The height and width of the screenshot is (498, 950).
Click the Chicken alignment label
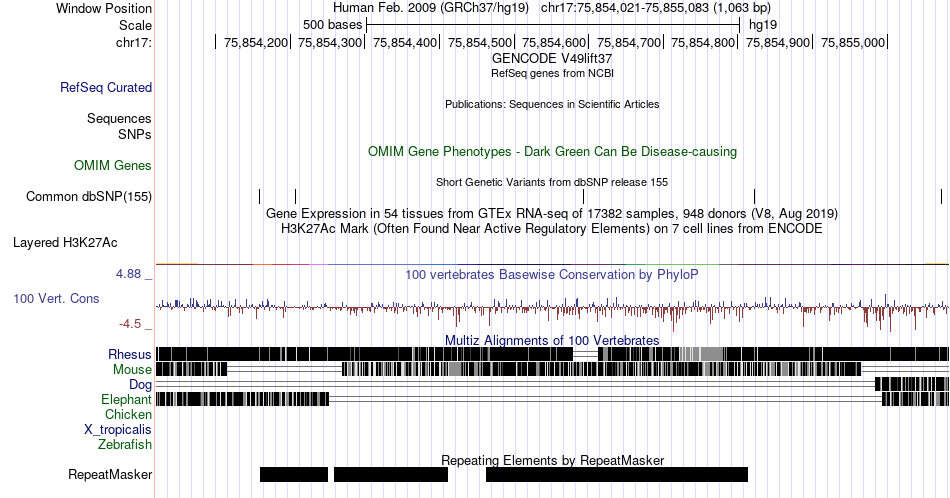tap(128, 414)
